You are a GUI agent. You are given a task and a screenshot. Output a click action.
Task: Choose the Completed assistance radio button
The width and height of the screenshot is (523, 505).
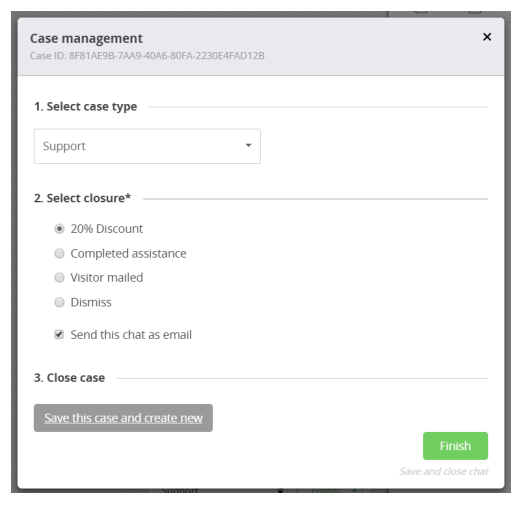59,254
